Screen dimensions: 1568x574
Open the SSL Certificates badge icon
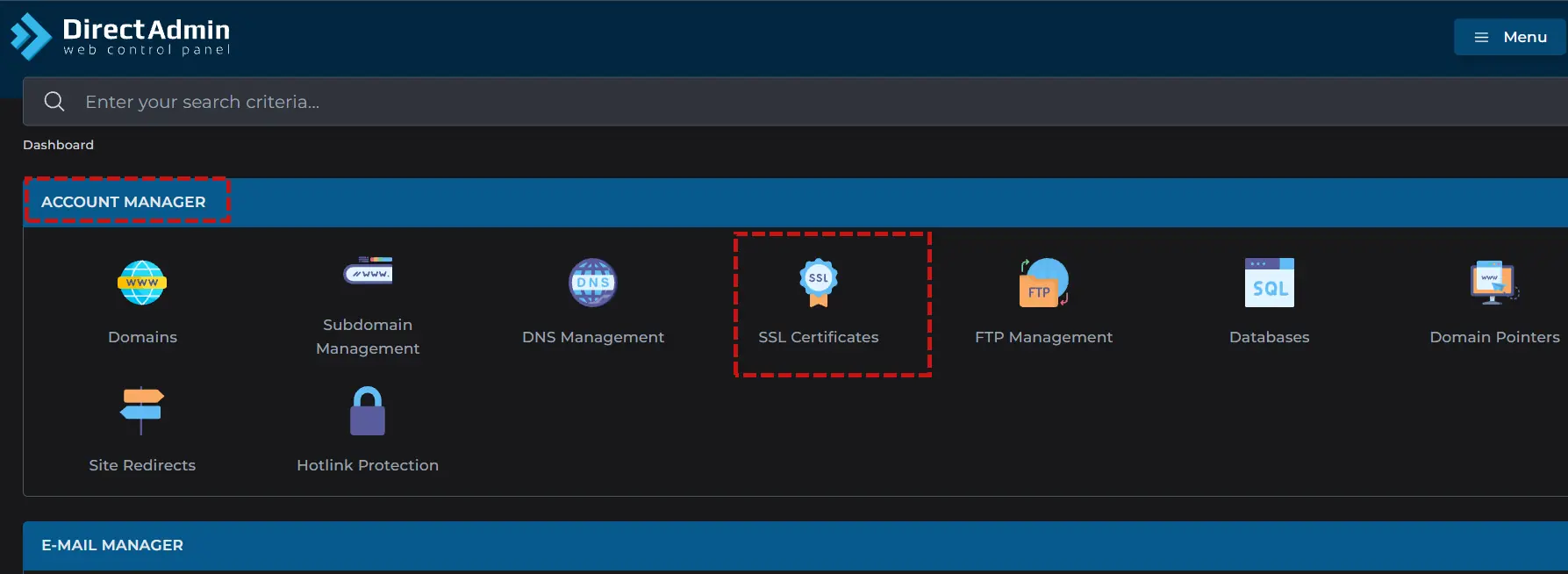tap(819, 283)
